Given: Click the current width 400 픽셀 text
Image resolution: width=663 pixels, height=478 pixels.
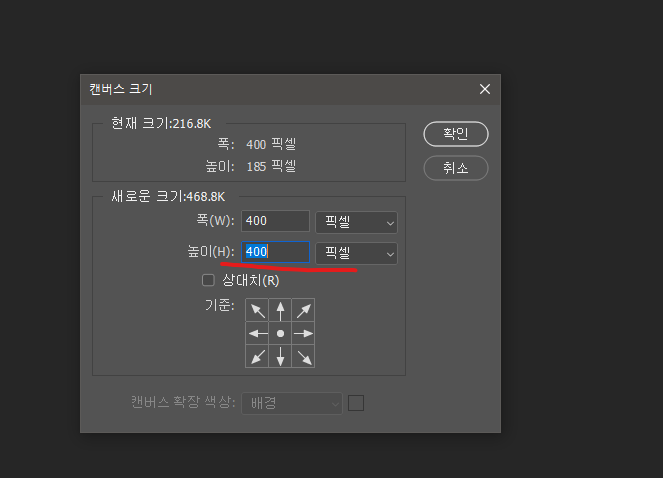Looking at the screenshot, I should point(271,144).
